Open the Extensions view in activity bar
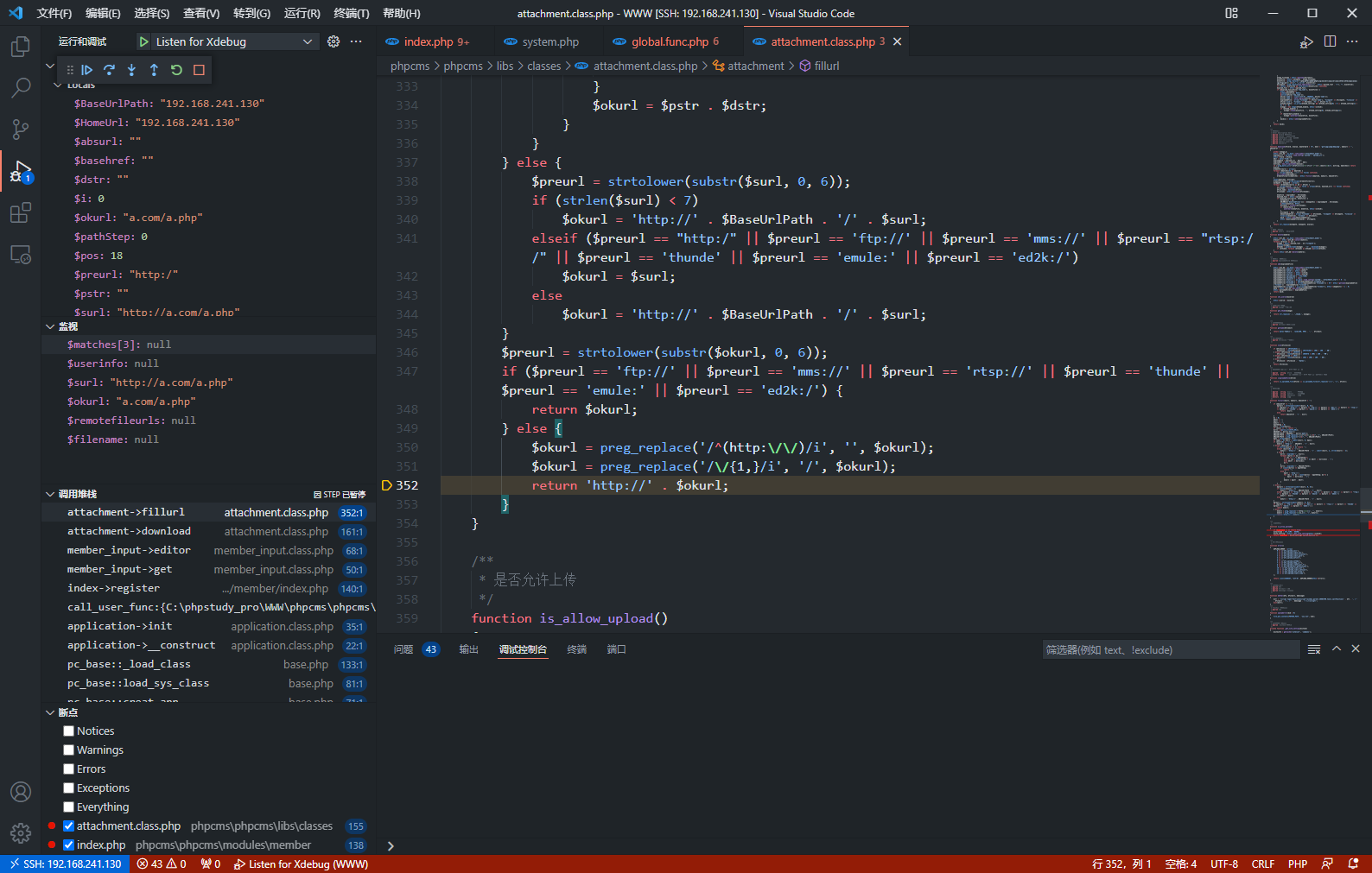 pos(21,212)
